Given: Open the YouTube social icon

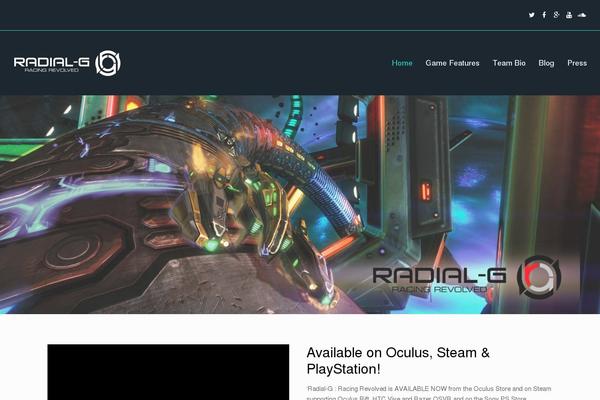Looking at the screenshot, I should point(569,15).
